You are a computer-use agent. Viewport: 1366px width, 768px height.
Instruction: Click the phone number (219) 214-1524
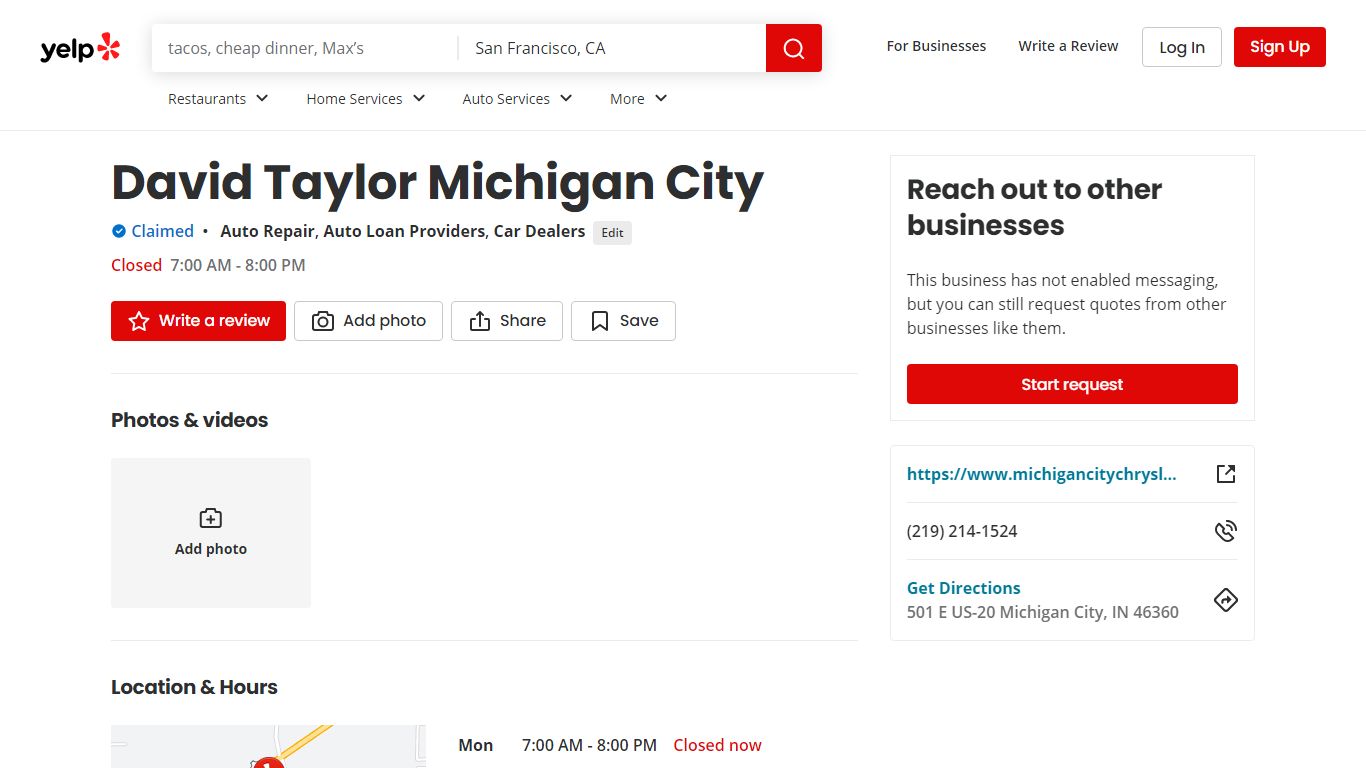coord(962,531)
